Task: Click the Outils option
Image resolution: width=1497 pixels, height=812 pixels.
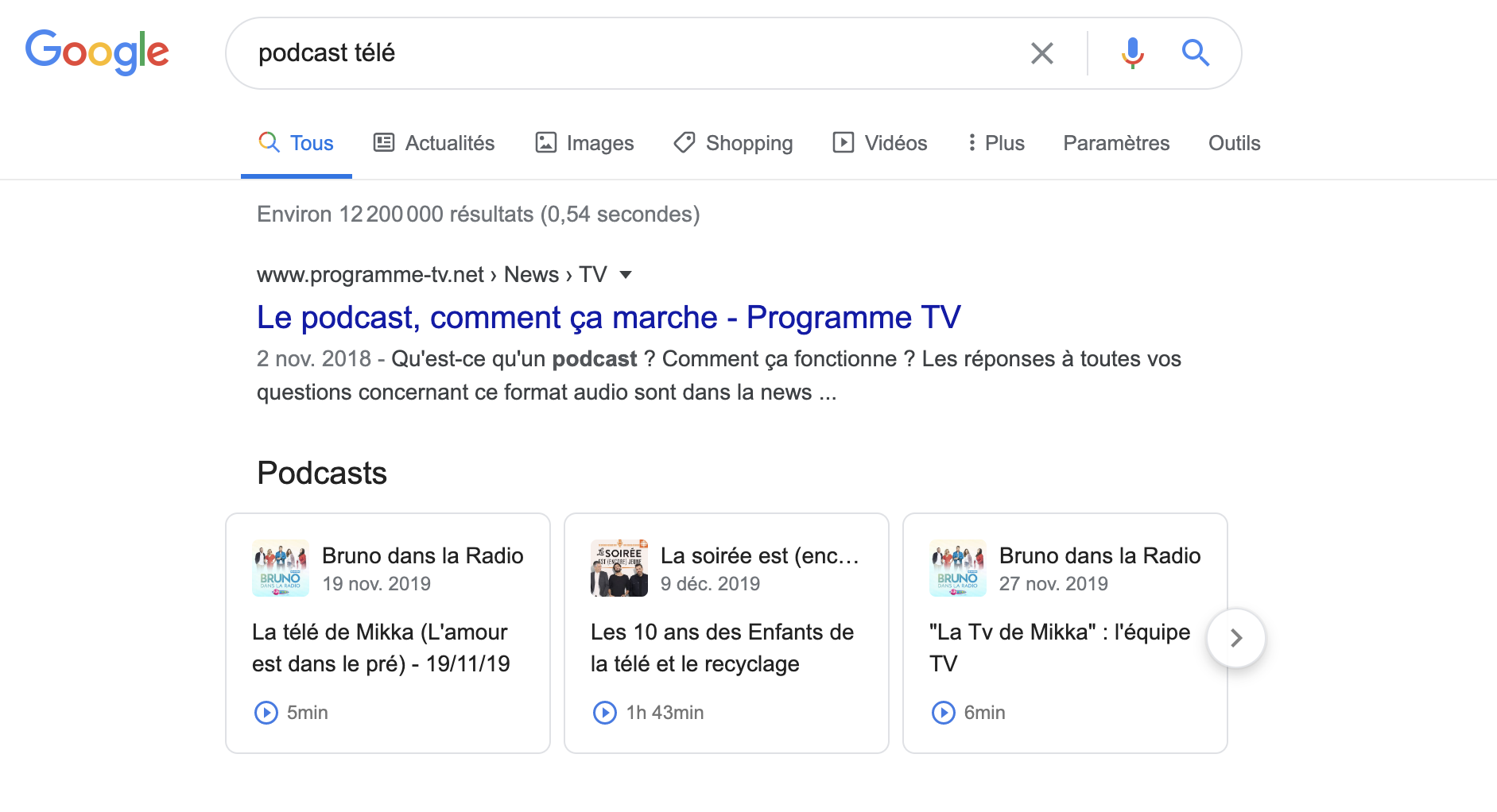Action: tap(1234, 143)
